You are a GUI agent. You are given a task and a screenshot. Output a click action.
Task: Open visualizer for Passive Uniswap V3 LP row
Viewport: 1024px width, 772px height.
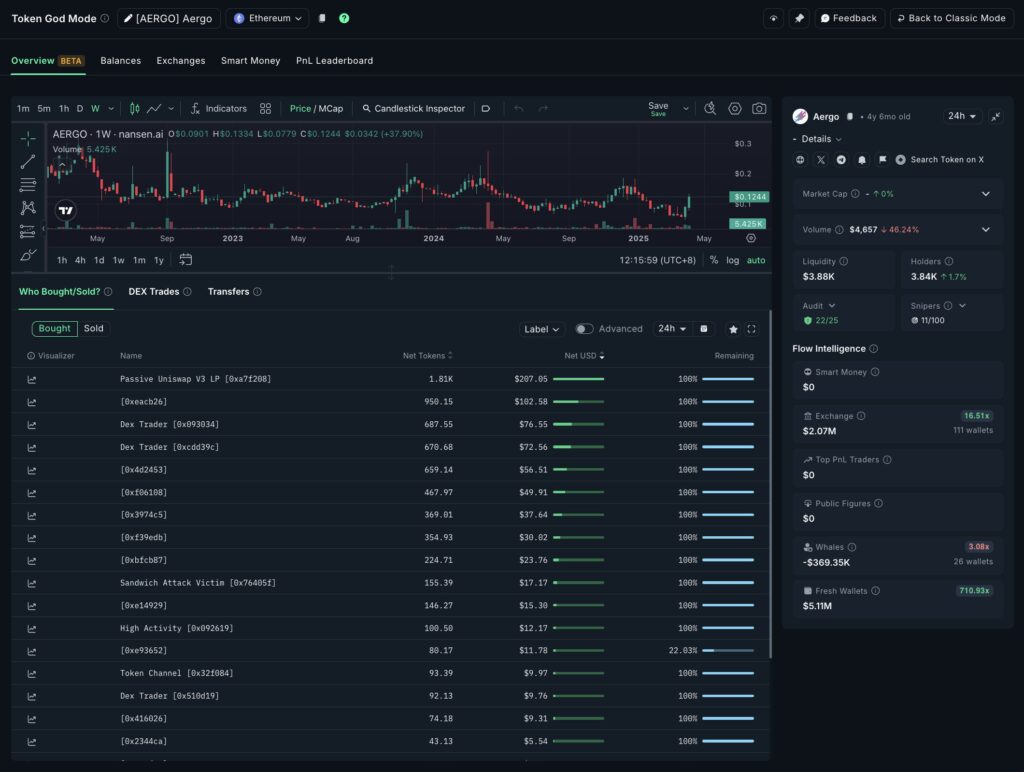(x=31, y=379)
